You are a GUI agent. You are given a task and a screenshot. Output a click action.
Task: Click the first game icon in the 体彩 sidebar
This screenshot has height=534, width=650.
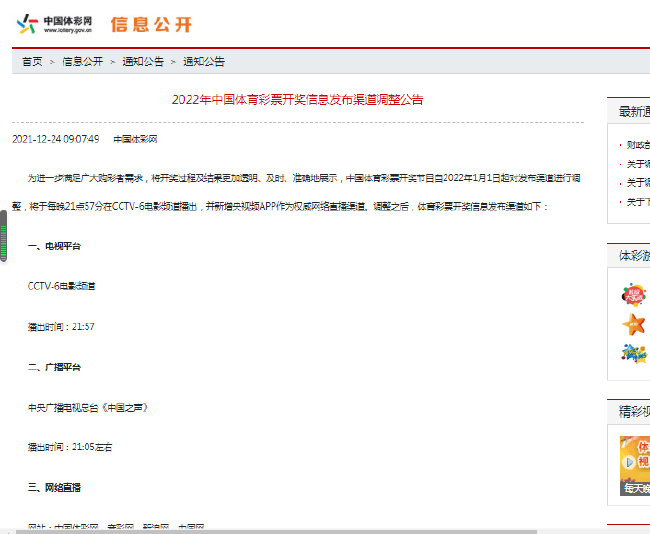[633, 294]
